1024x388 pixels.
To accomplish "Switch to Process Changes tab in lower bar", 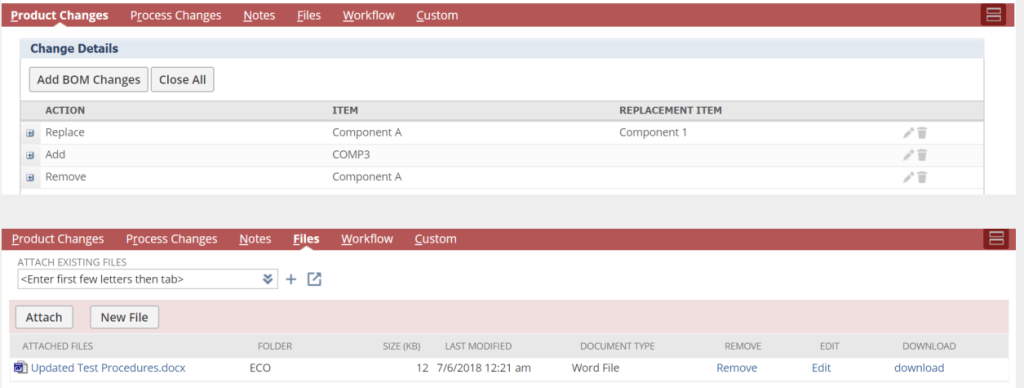I will point(171,238).
